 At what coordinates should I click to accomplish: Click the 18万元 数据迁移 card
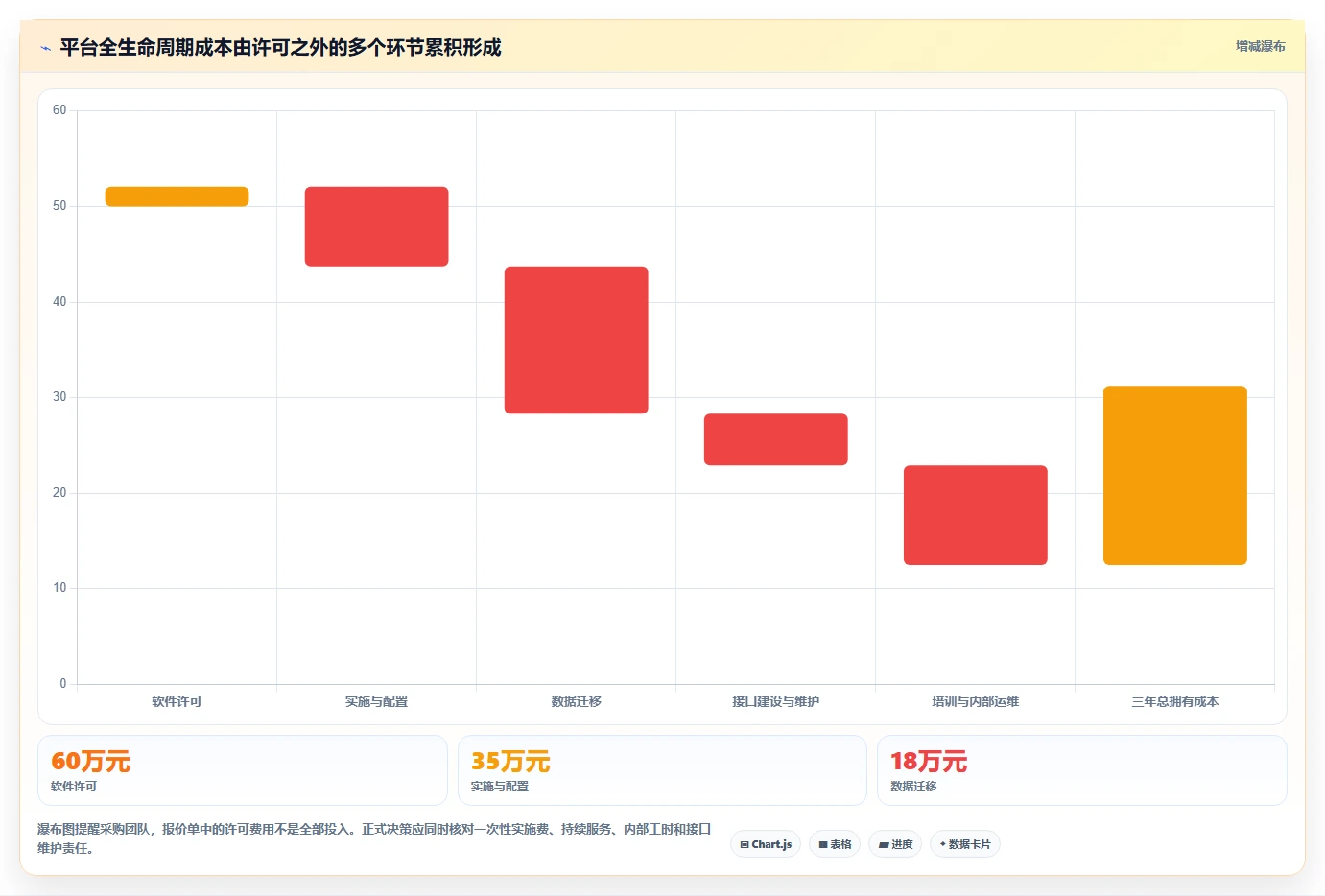point(1082,770)
